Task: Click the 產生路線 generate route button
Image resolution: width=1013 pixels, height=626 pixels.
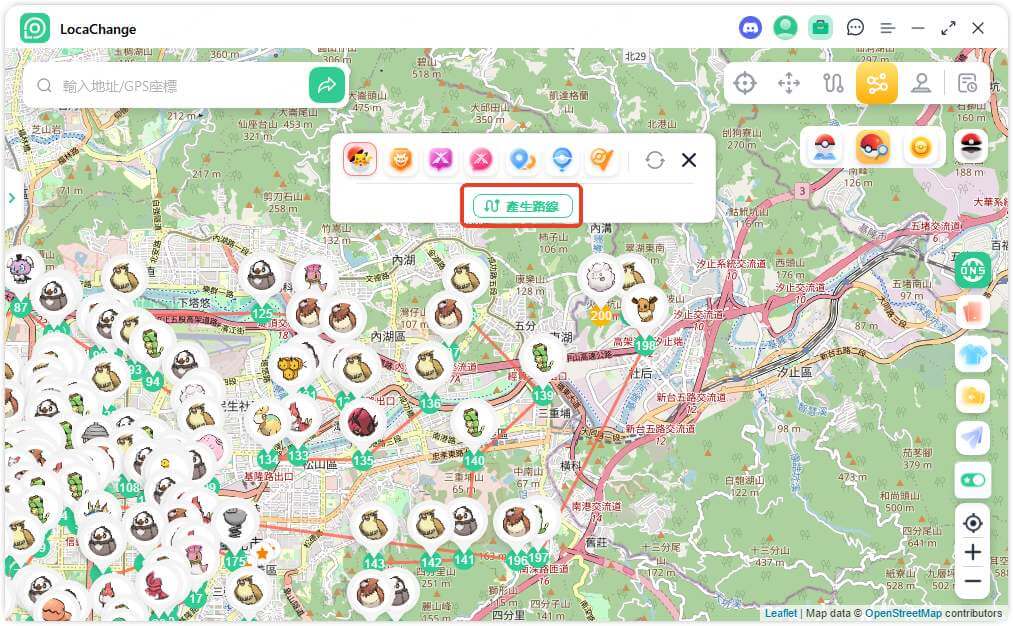Action: [x=522, y=206]
